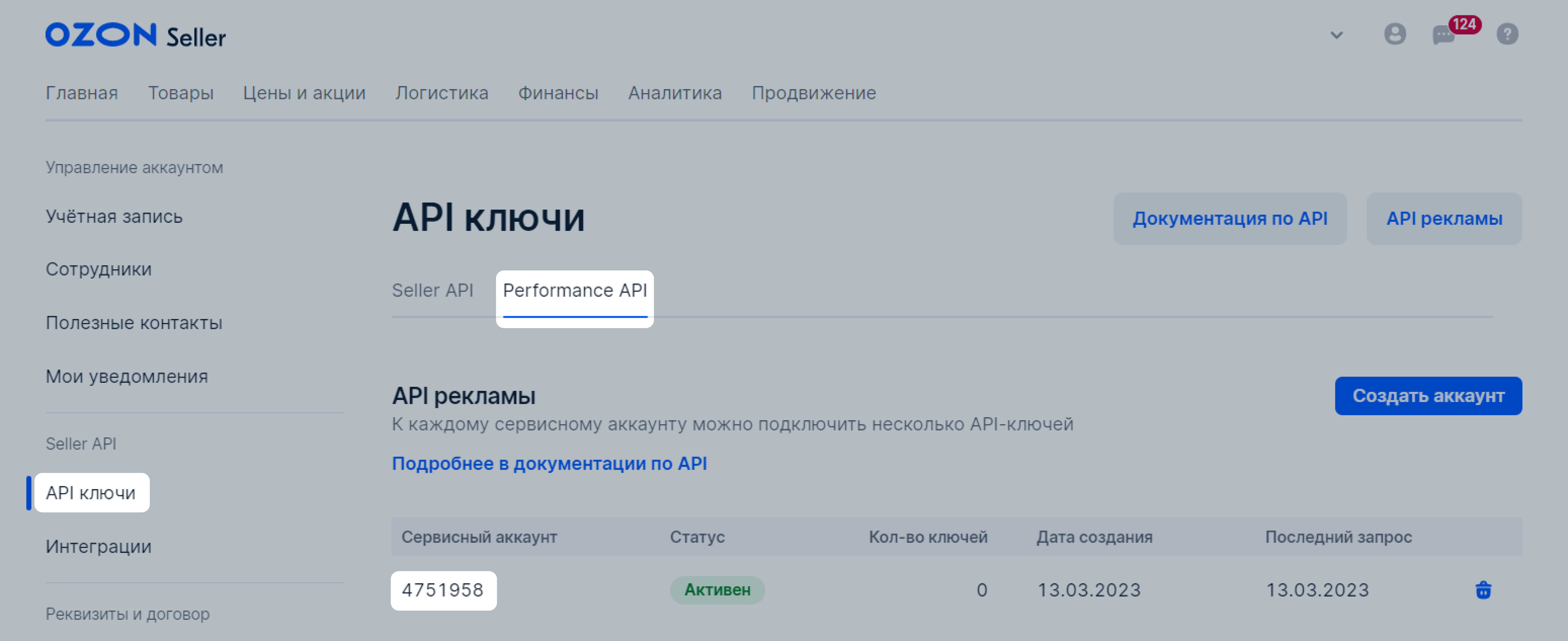Select the Performance API tab

(x=575, y=290)
